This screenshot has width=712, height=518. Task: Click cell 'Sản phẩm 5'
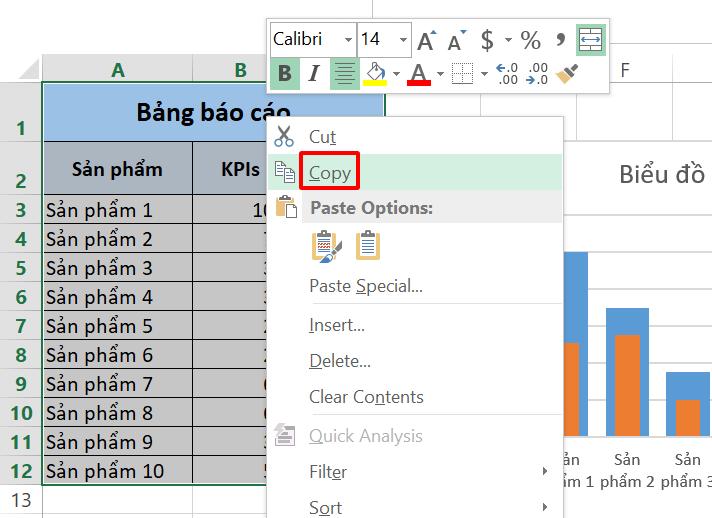point(117,326)
